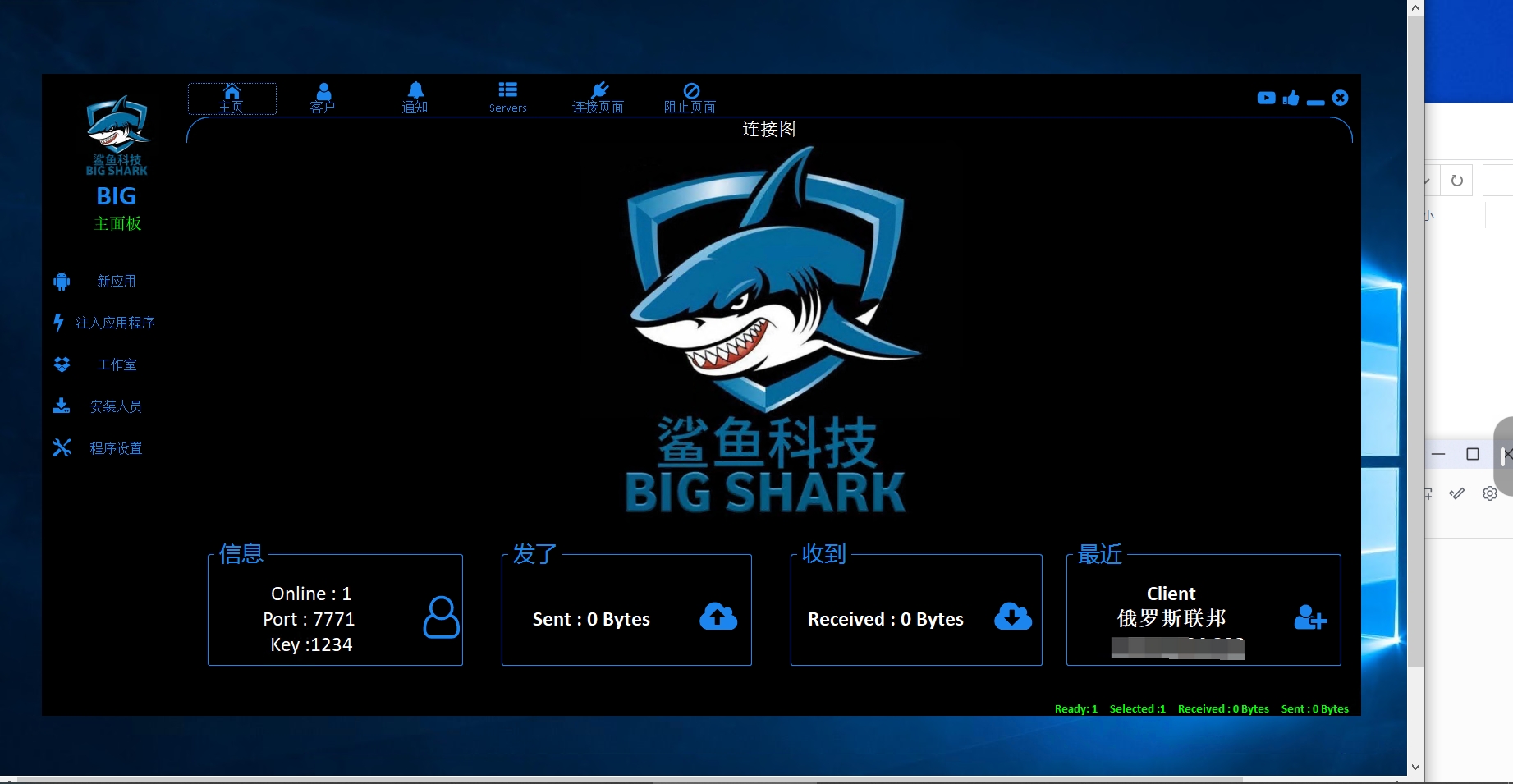Click the add-user icon in 最近 panel
This screenshot has width=1513, height=784.
[x=1310, y=617]
